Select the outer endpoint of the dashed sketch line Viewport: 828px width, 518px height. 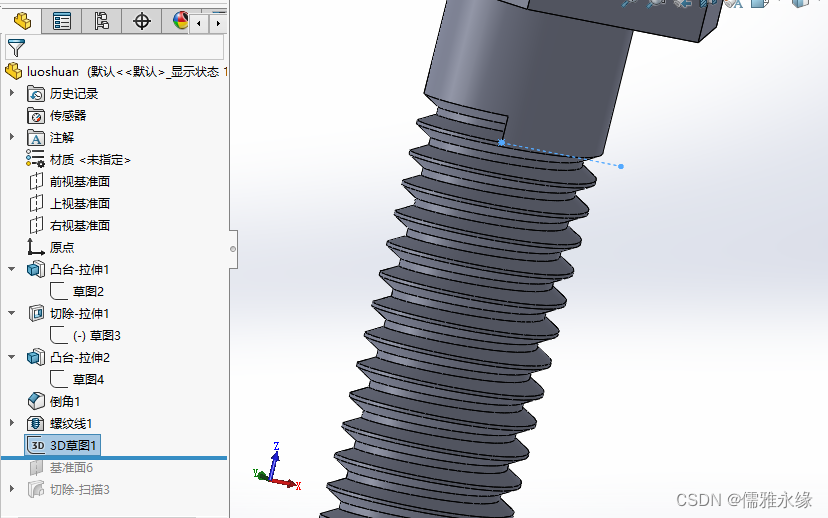tap(621, 166)
